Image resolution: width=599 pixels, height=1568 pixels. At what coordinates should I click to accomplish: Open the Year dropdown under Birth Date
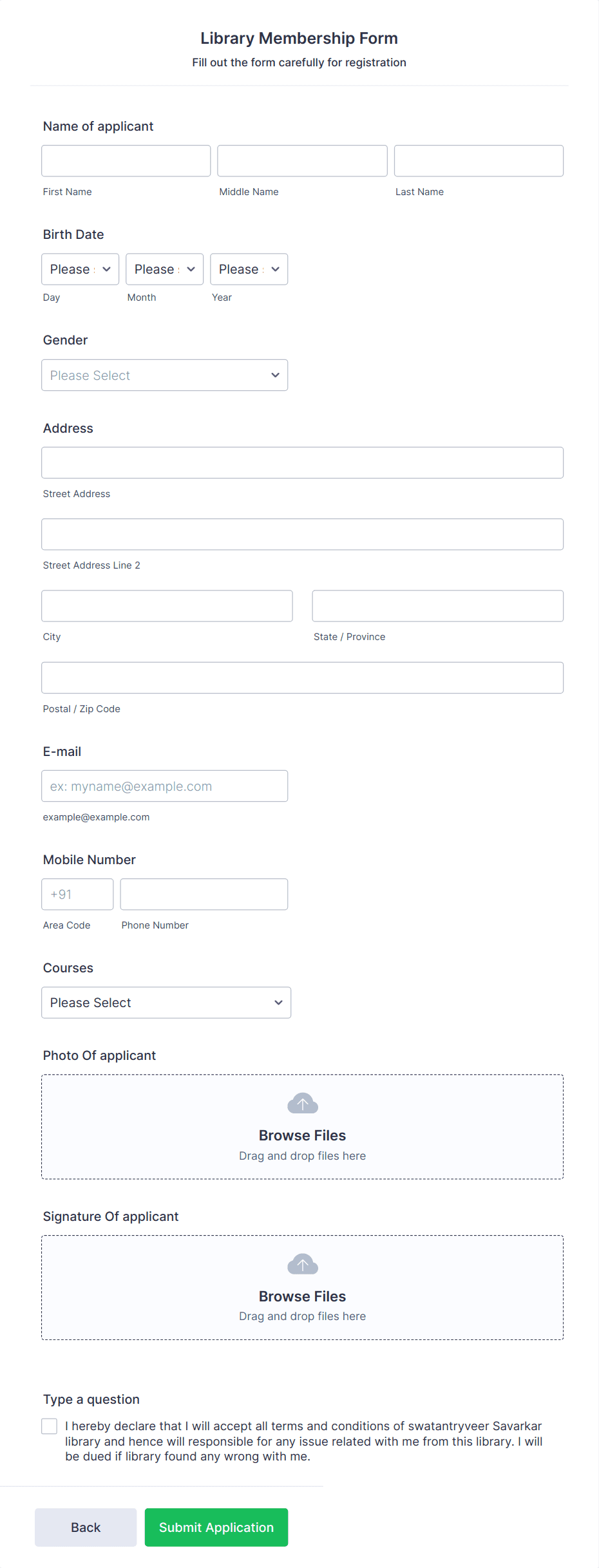coord(248,269)
